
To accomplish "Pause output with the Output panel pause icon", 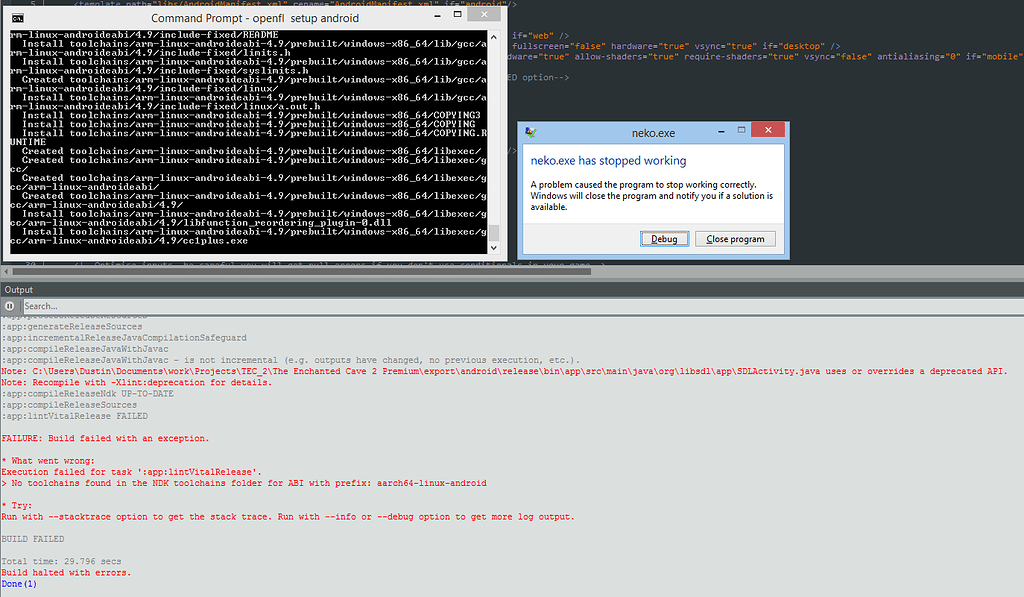I will tap(10, 306).
